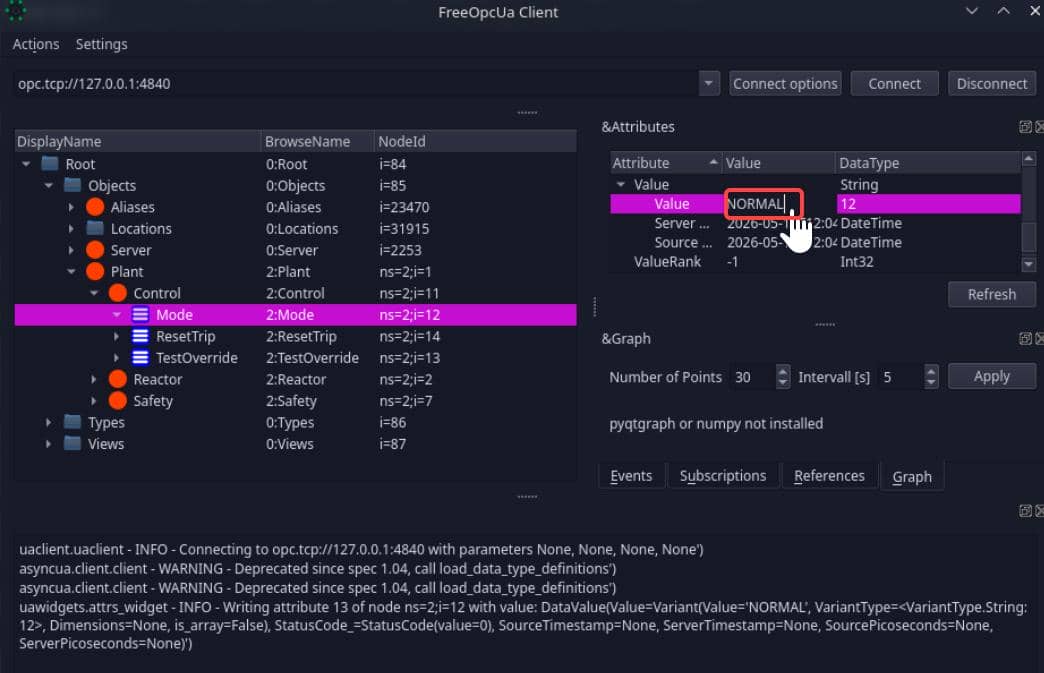Click the orange Server node icon
Image resolution: width=1044 pixels, height=673 pixels.
[95, 250]
